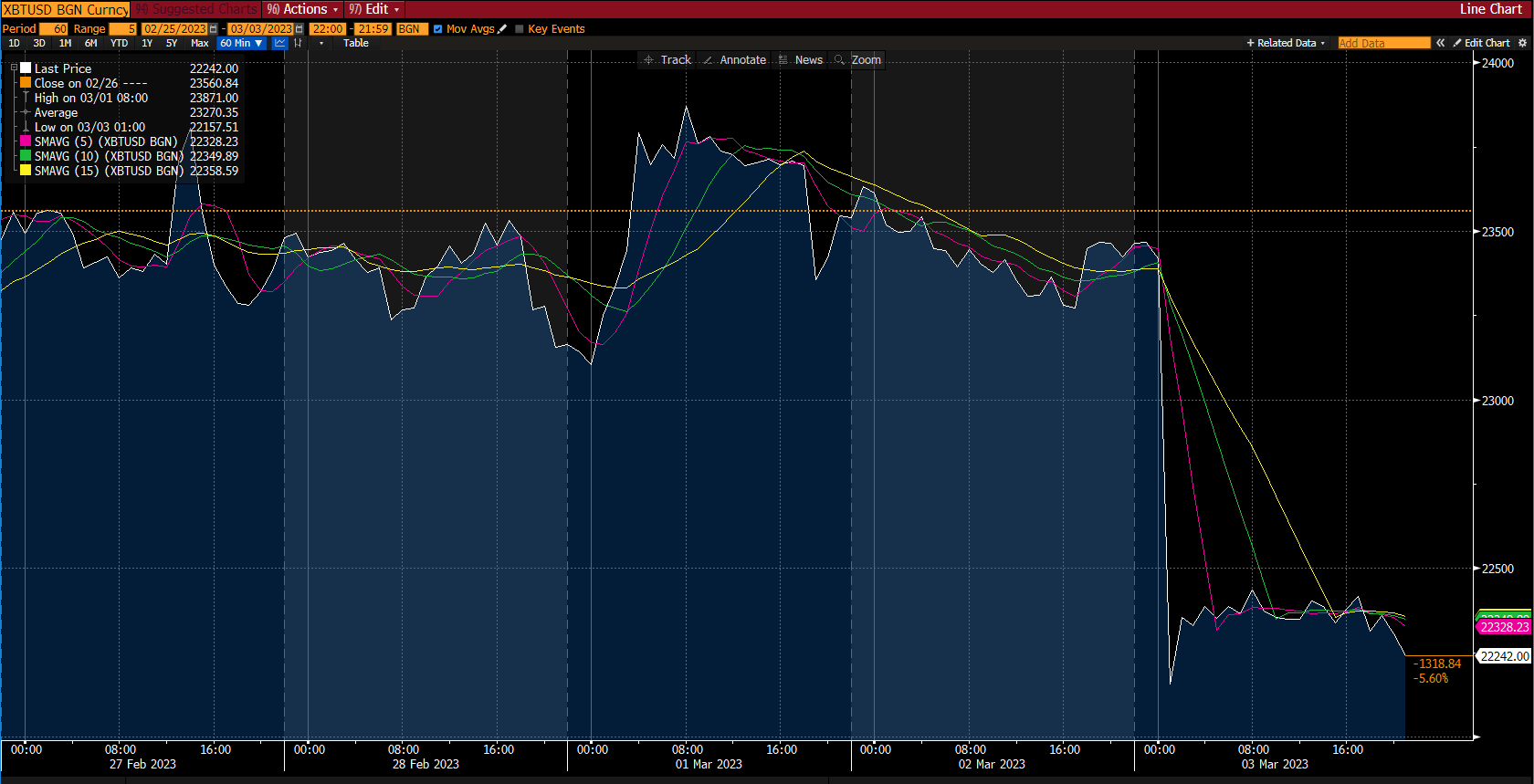Activate the Track crosshair tool
Image resolution: width=1534 pixels, height=784 pixels.
click(667, 60)
